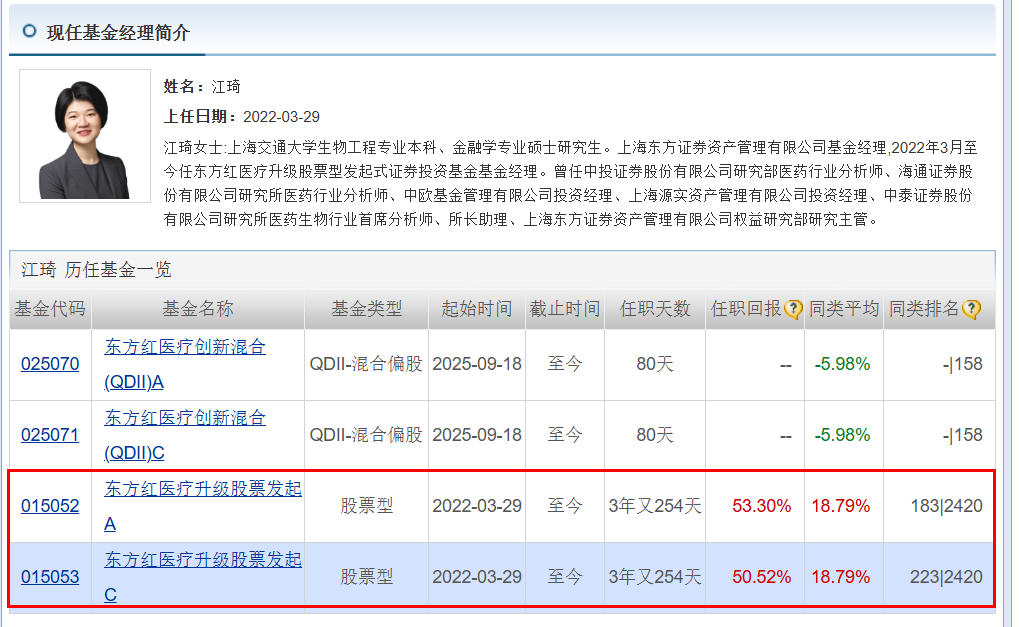Select the 50.52% return value for 015053
1019x627 pixels.
coord(762,577)
